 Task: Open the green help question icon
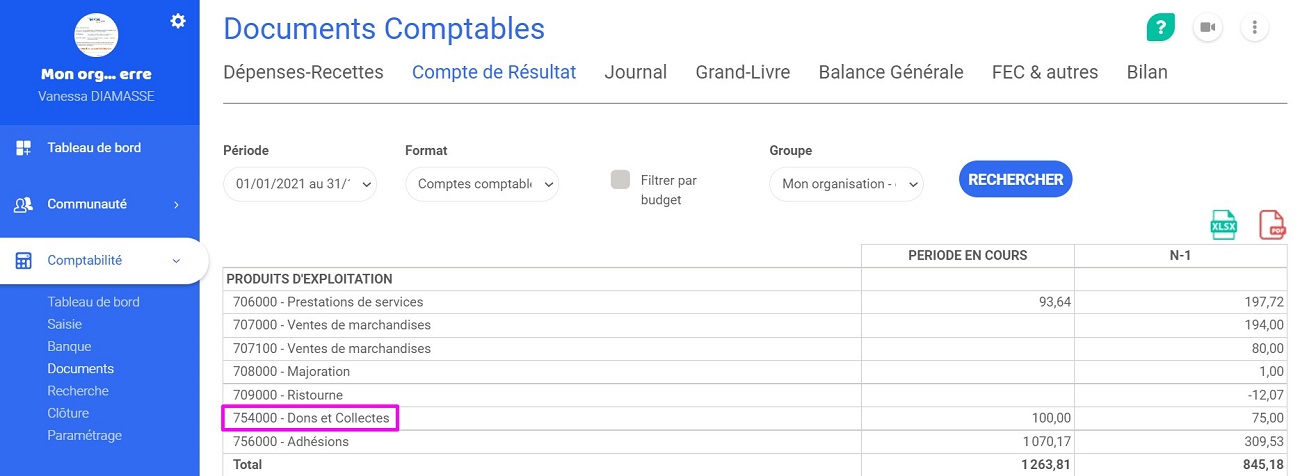pos(1160,27)
